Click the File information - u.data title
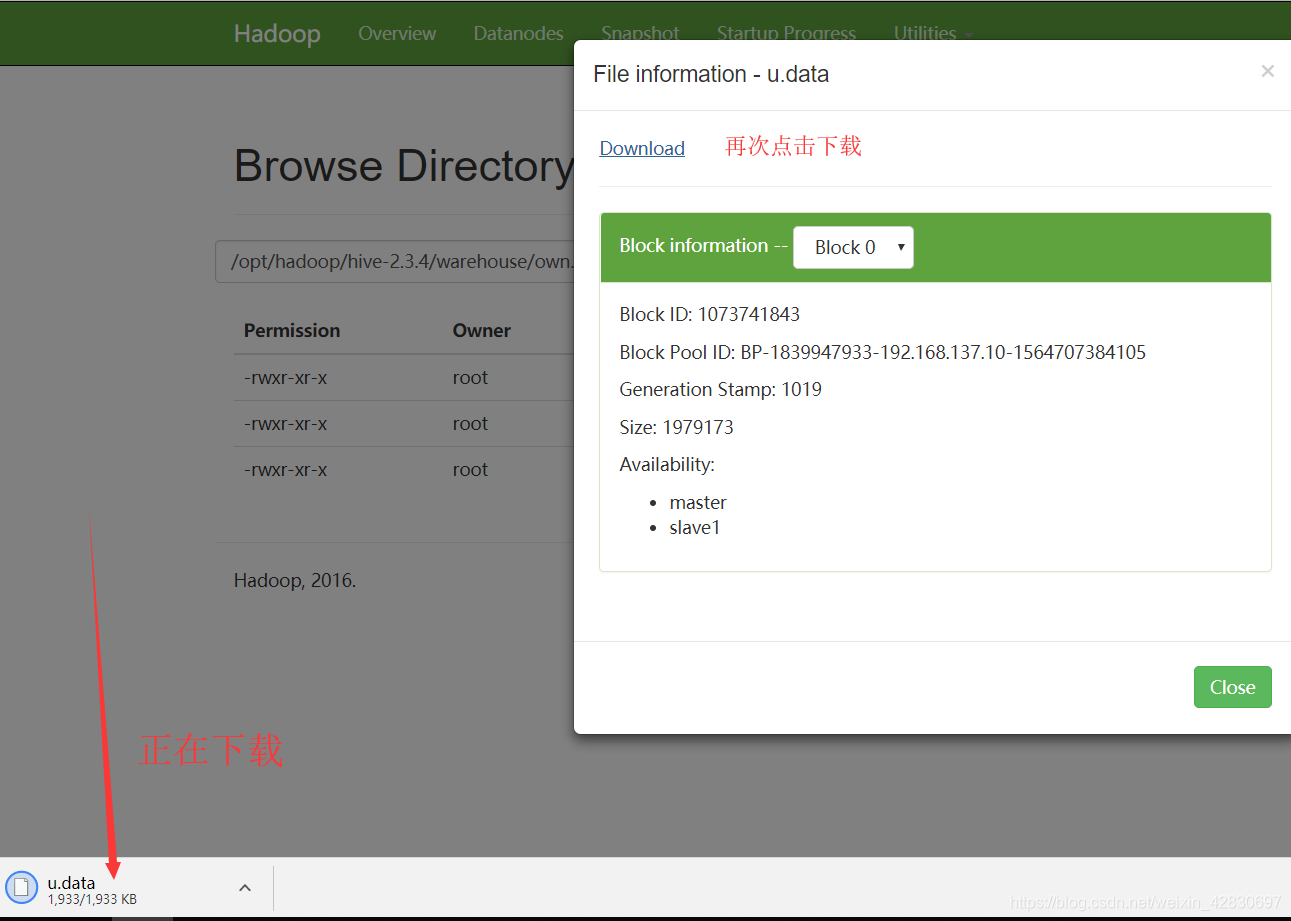Screen dimensions: 1291x921 tap(711, 74)
